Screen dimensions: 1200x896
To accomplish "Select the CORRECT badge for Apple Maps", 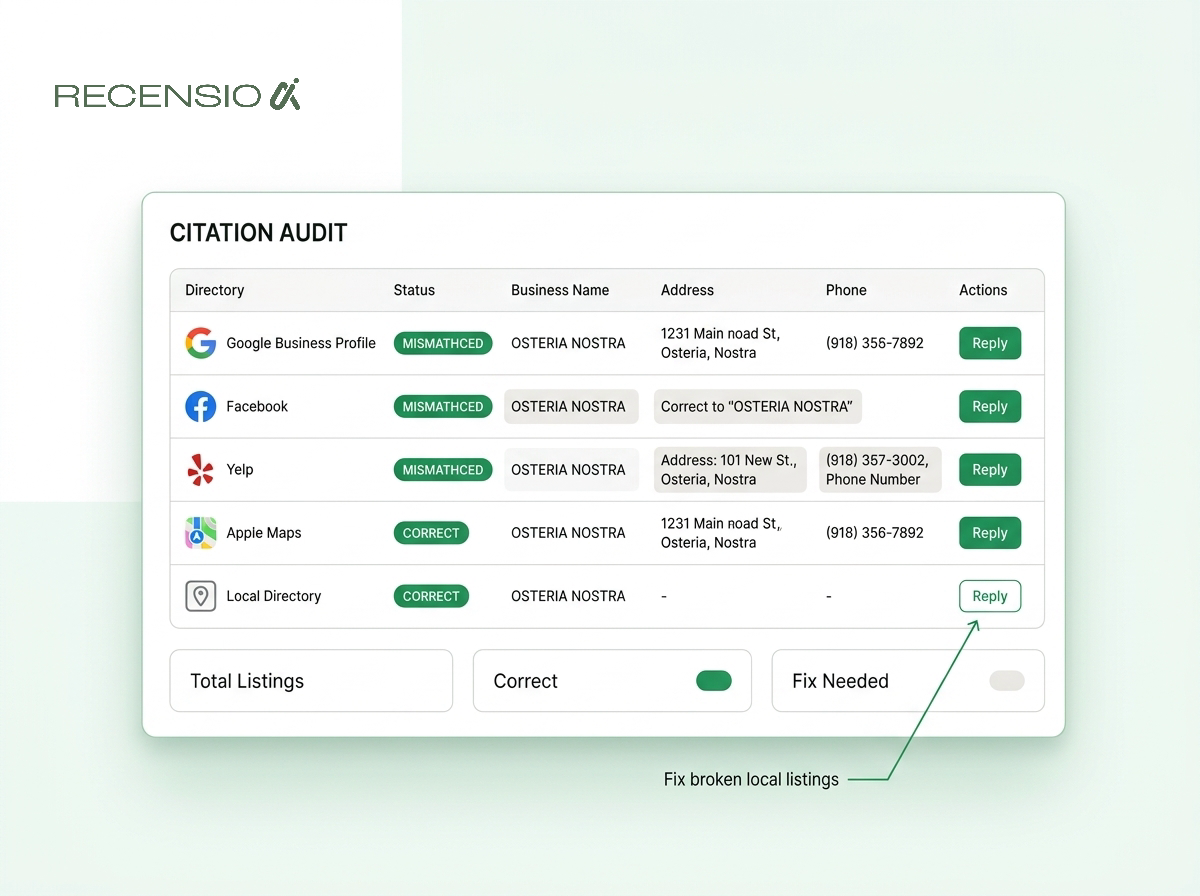I will coord(431,533).
